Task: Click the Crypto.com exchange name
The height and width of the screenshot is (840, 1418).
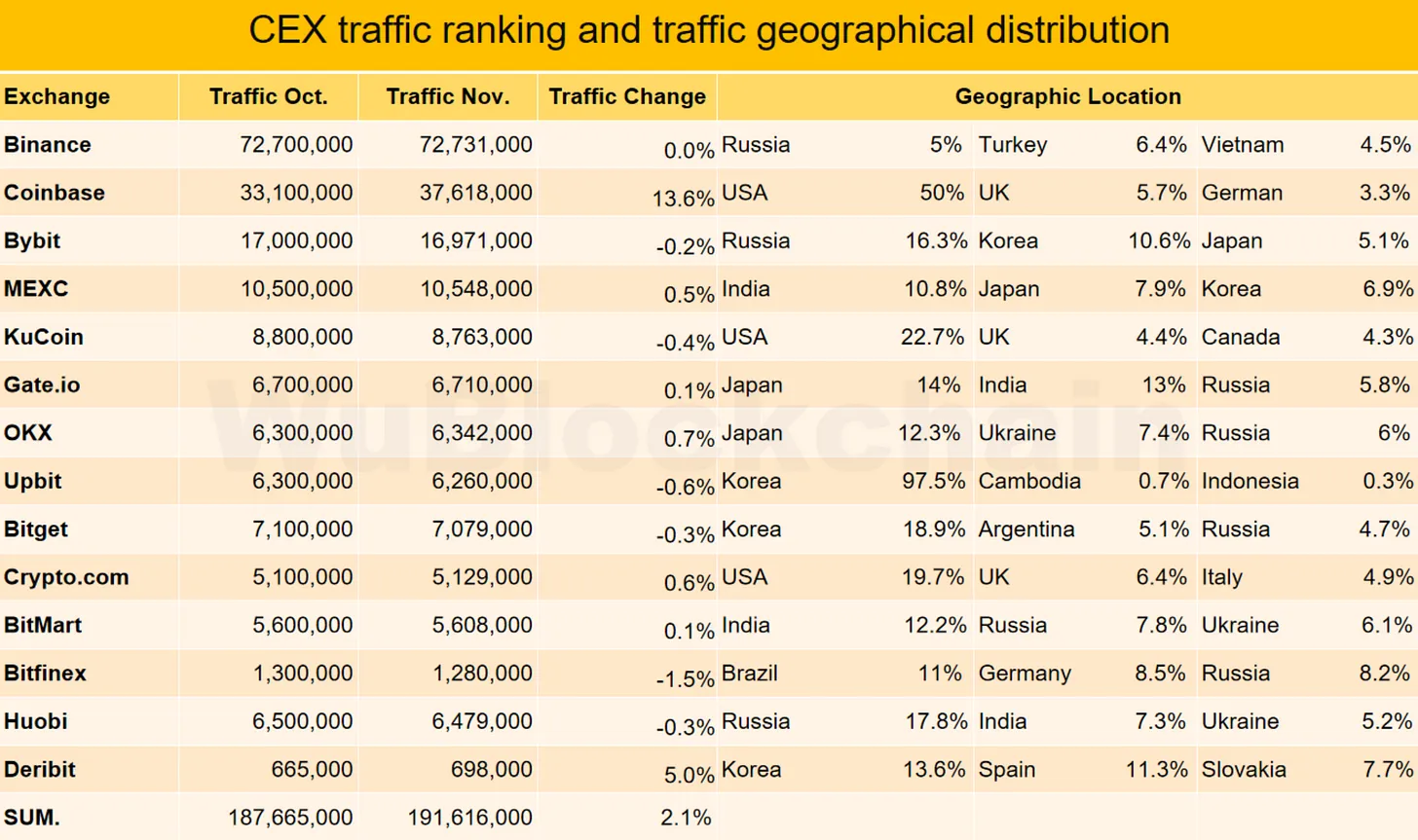Action: coord(66,577)
